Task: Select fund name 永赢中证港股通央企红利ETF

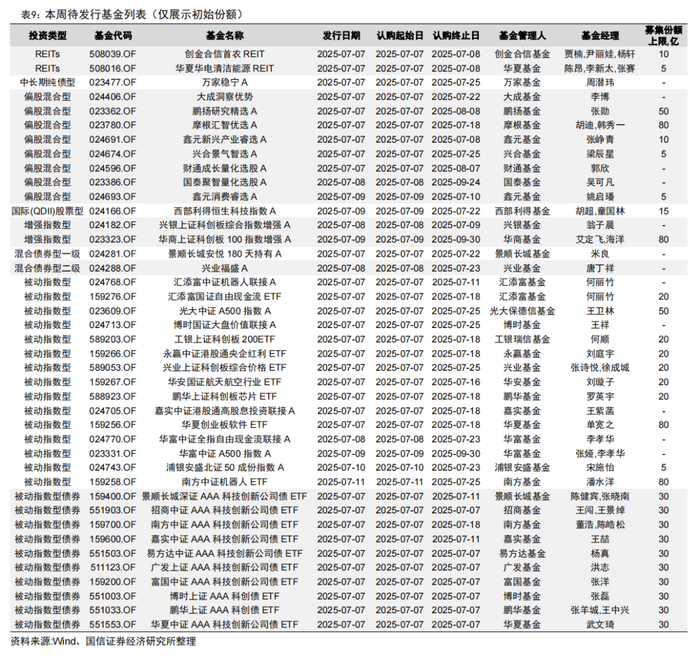Action: [225, 354]
